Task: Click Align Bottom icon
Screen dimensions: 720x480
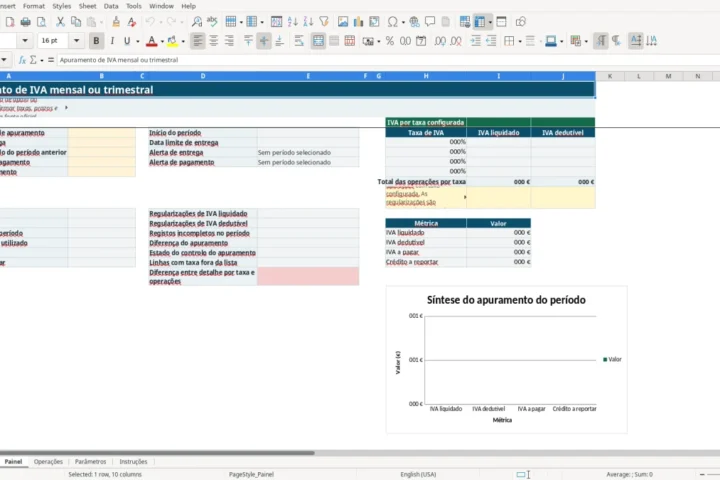Action: pos(279,41)
